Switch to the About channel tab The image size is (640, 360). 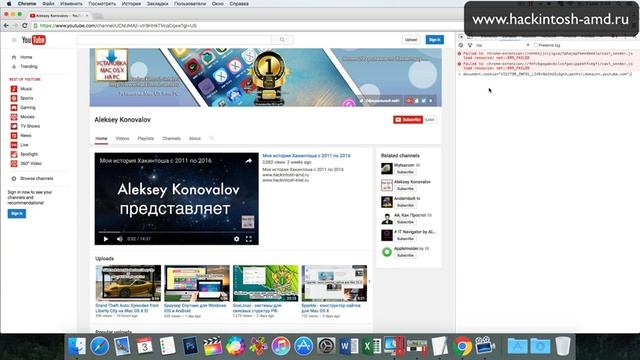pyautogui.click(x=195, y=138)
